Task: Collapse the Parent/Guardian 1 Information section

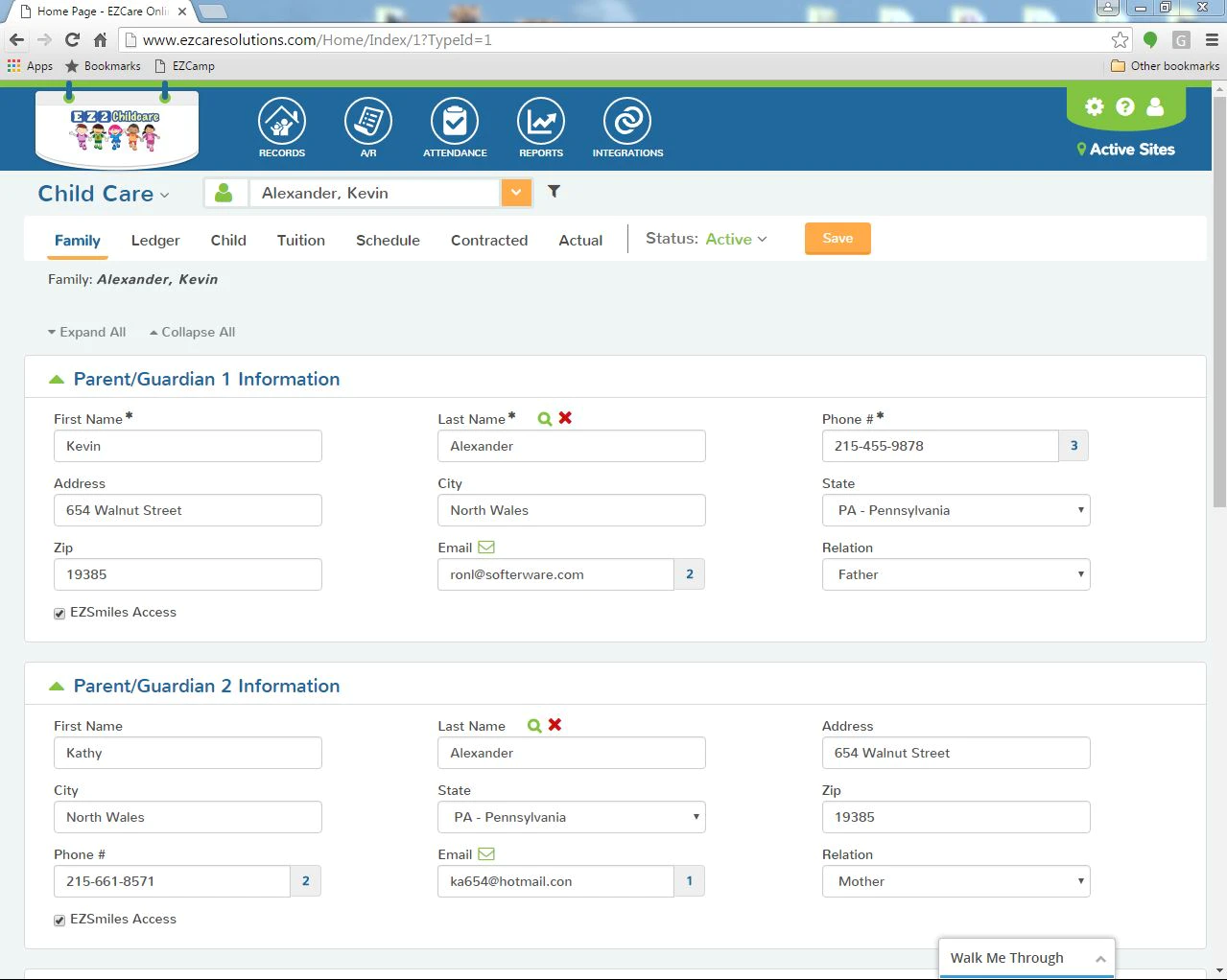Action: 57,380
